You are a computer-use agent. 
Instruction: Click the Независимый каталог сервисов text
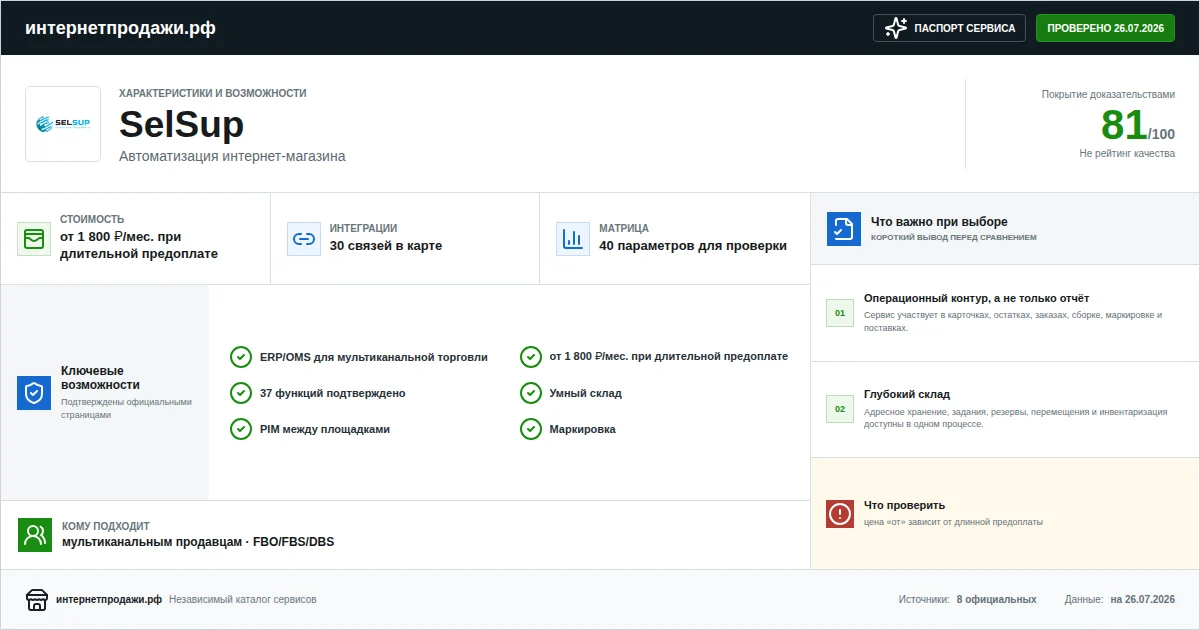click(x=243, y=600)
